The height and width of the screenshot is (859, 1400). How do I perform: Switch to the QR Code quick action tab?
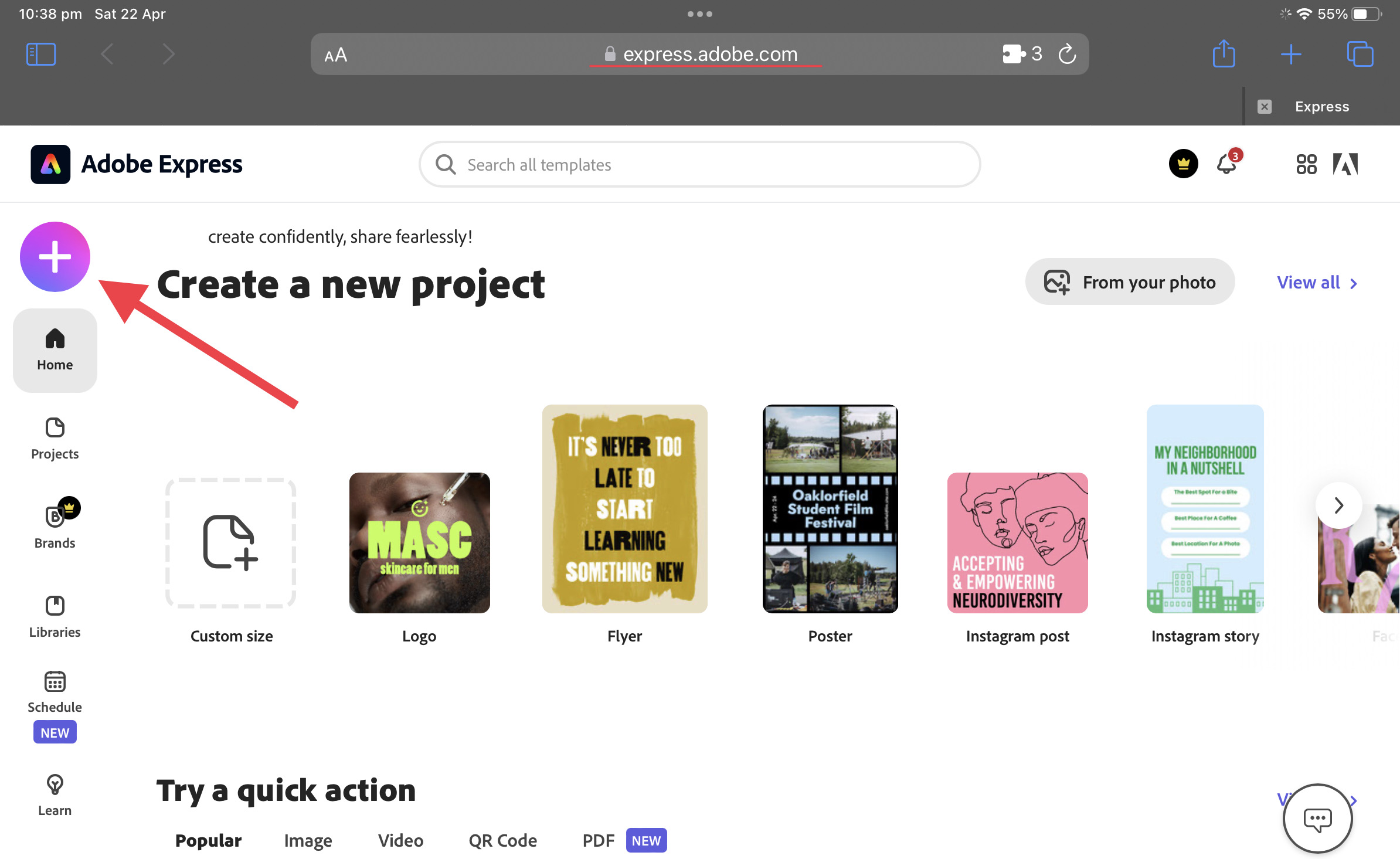pos(502,840)
